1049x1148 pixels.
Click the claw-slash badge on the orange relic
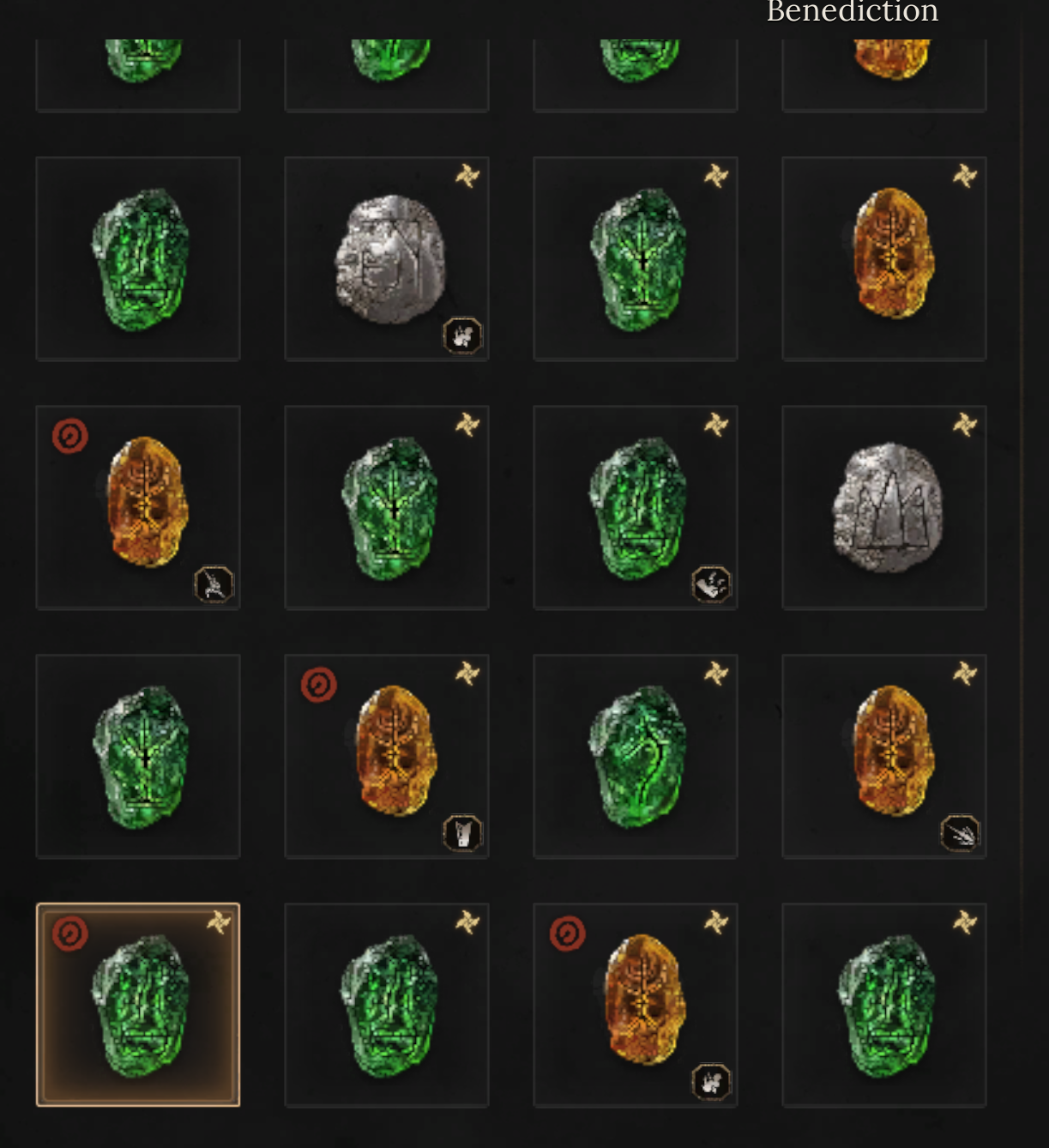pos(960,834)
